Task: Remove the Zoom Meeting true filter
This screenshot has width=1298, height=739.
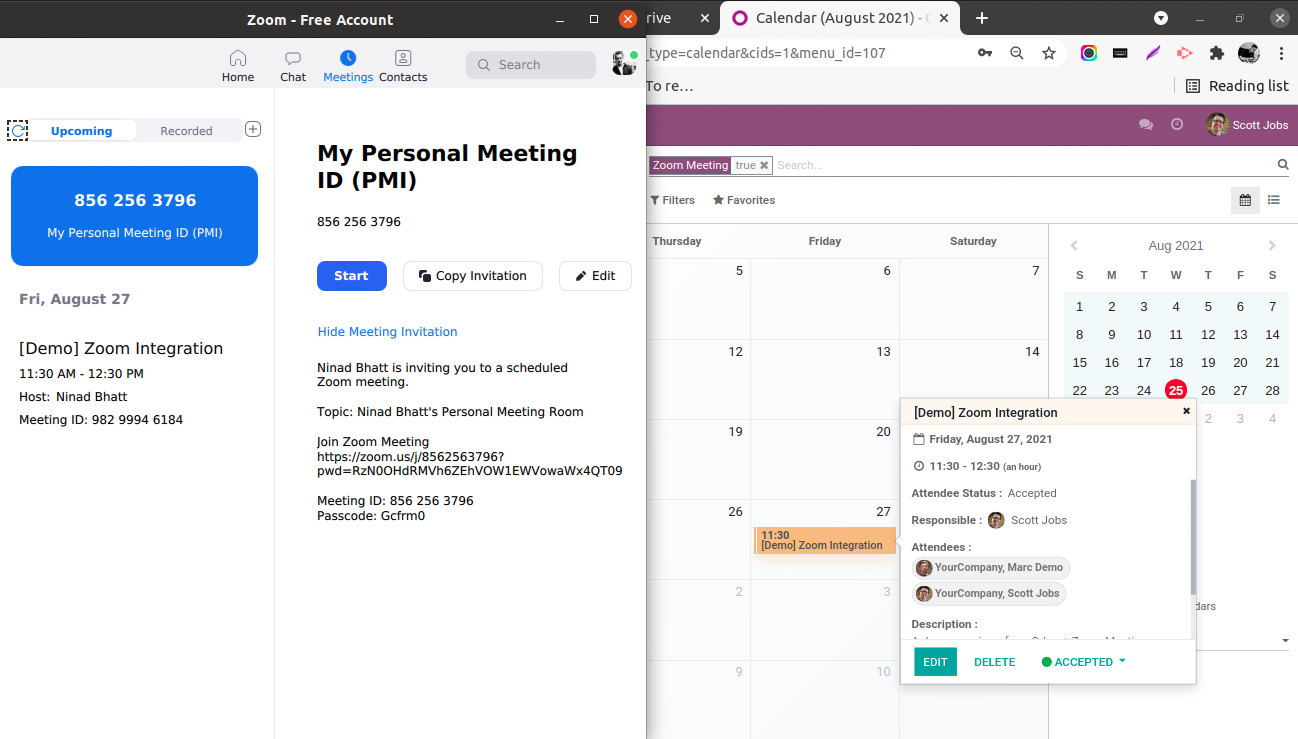Action: pos(764,166)
